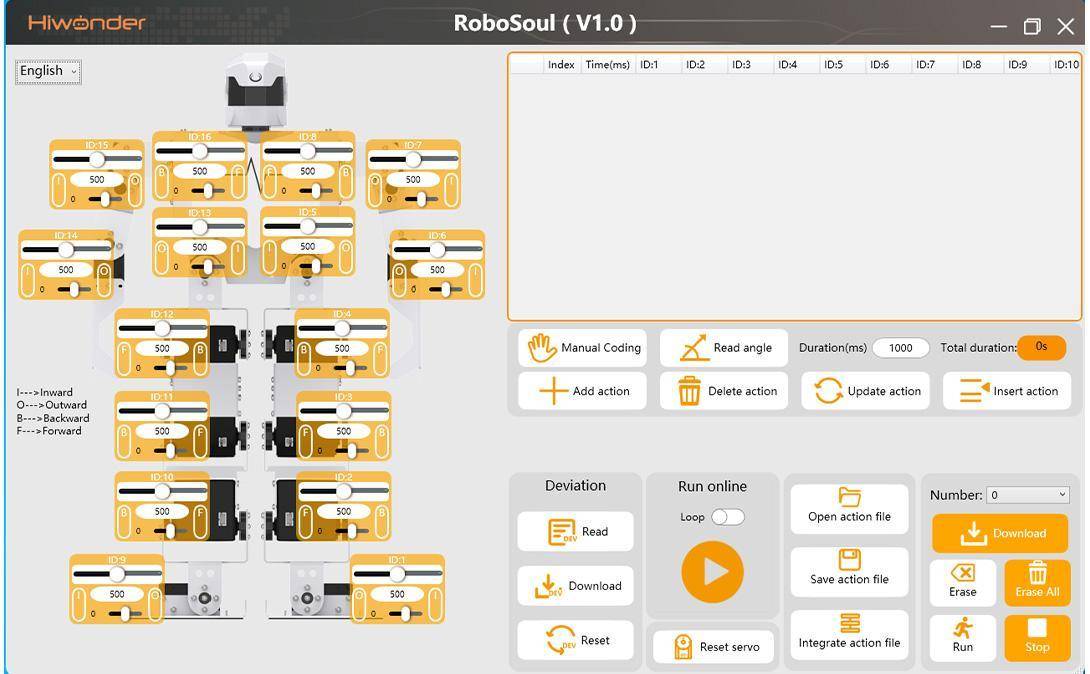This screenshot has width=1090, height=674.
Task: Save action file via disk icon
Action: click(849, 560)
